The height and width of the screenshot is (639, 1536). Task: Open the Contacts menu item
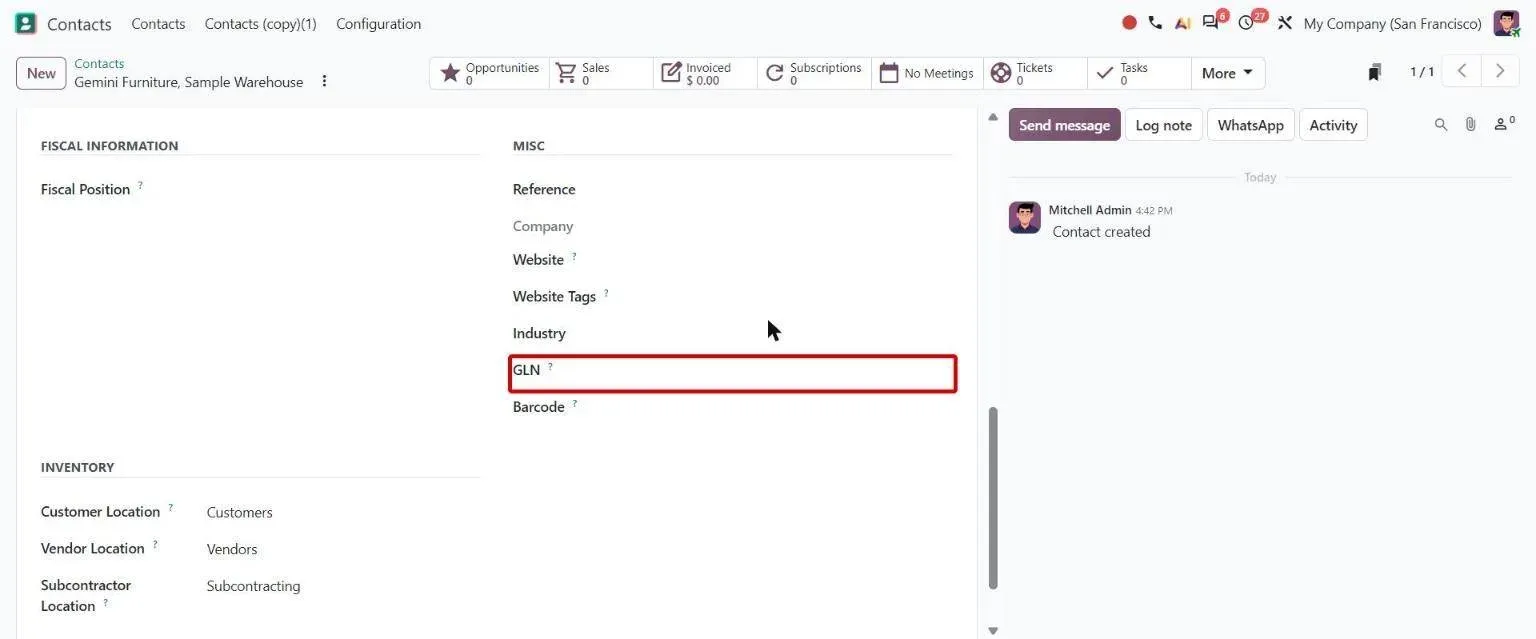pos(158,23)
